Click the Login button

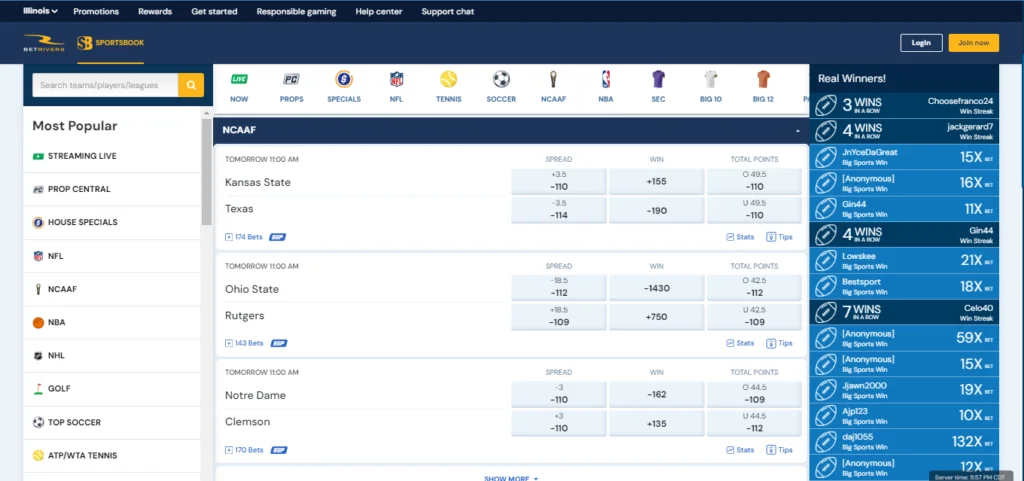click(x=921, y=43)
